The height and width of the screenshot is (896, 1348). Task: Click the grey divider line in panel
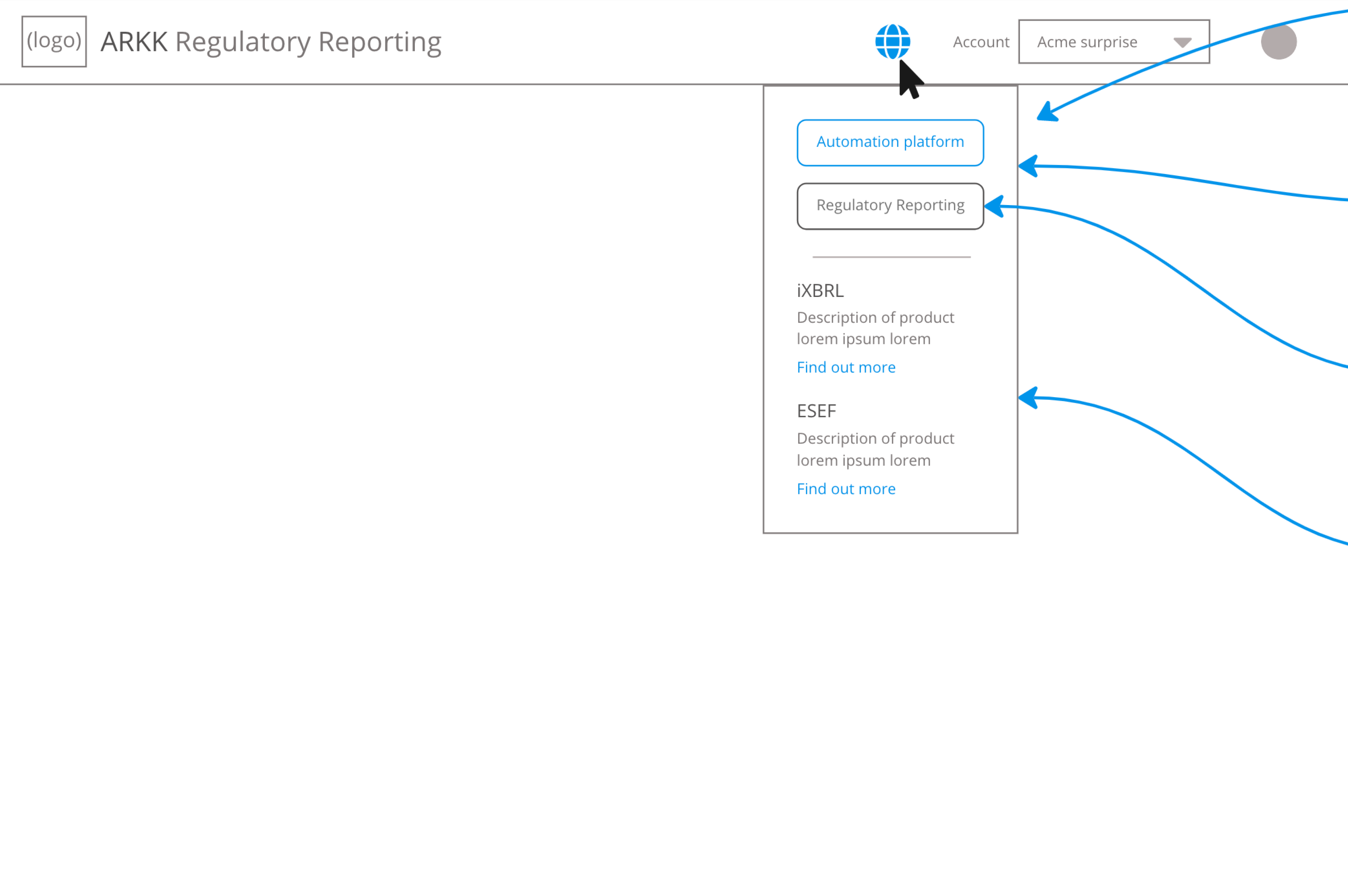click(891, 257)
